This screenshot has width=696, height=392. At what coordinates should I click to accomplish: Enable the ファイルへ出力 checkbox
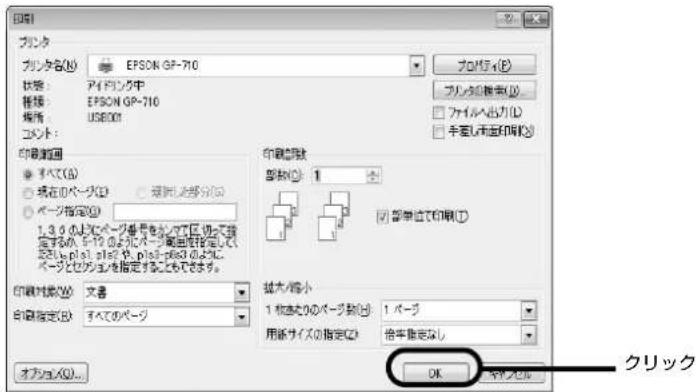tap(439, 113)
